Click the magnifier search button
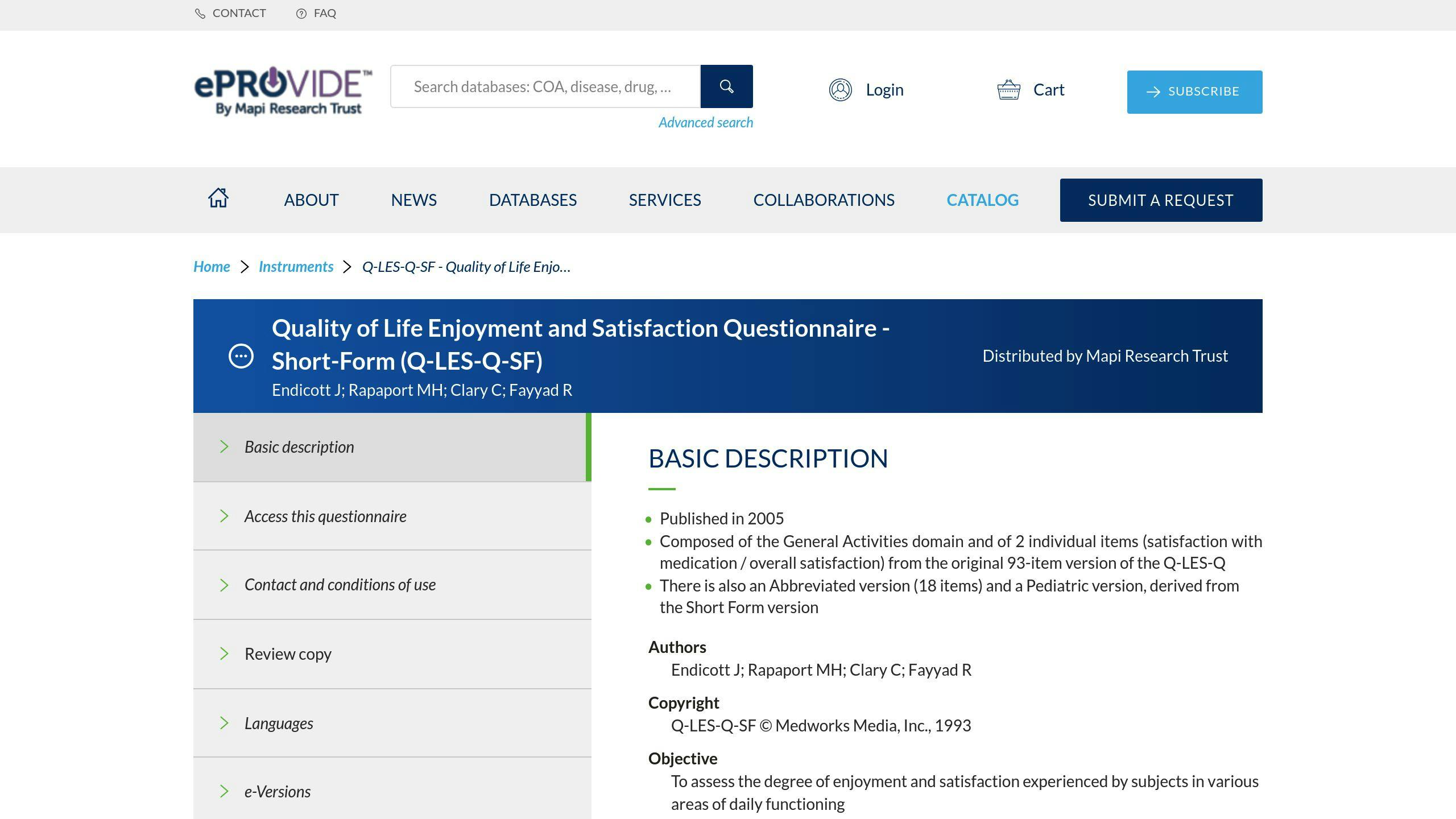 tap(726, 86)
